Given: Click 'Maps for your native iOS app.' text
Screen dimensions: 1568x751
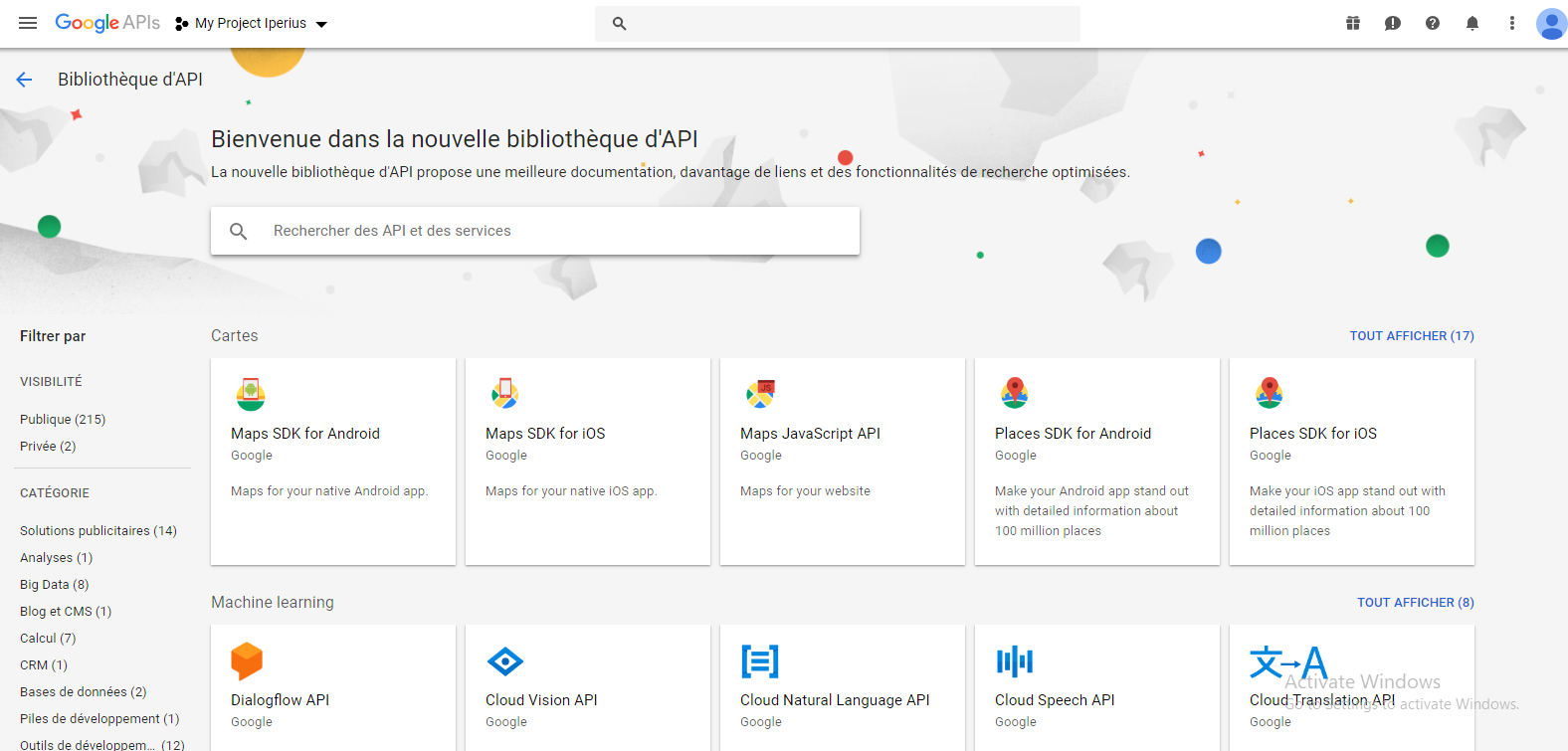Looking at the screenshot, I should (x=571, y=491).
